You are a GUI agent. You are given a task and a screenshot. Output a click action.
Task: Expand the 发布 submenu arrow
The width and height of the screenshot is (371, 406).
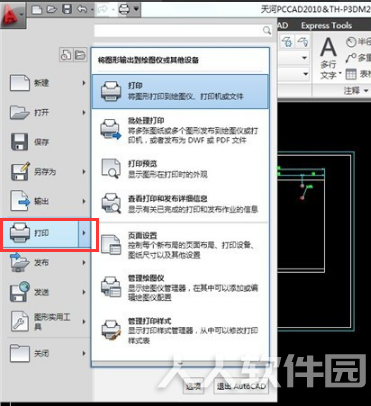tap(84, 262)
